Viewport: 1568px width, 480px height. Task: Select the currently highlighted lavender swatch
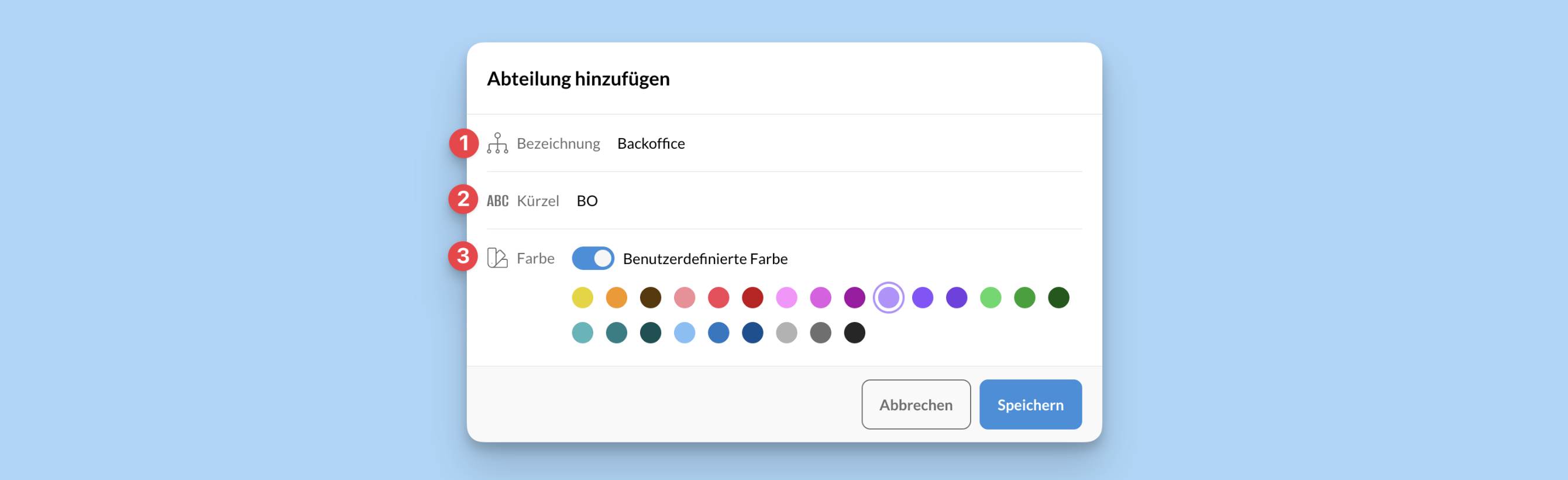tap(889, 298)
